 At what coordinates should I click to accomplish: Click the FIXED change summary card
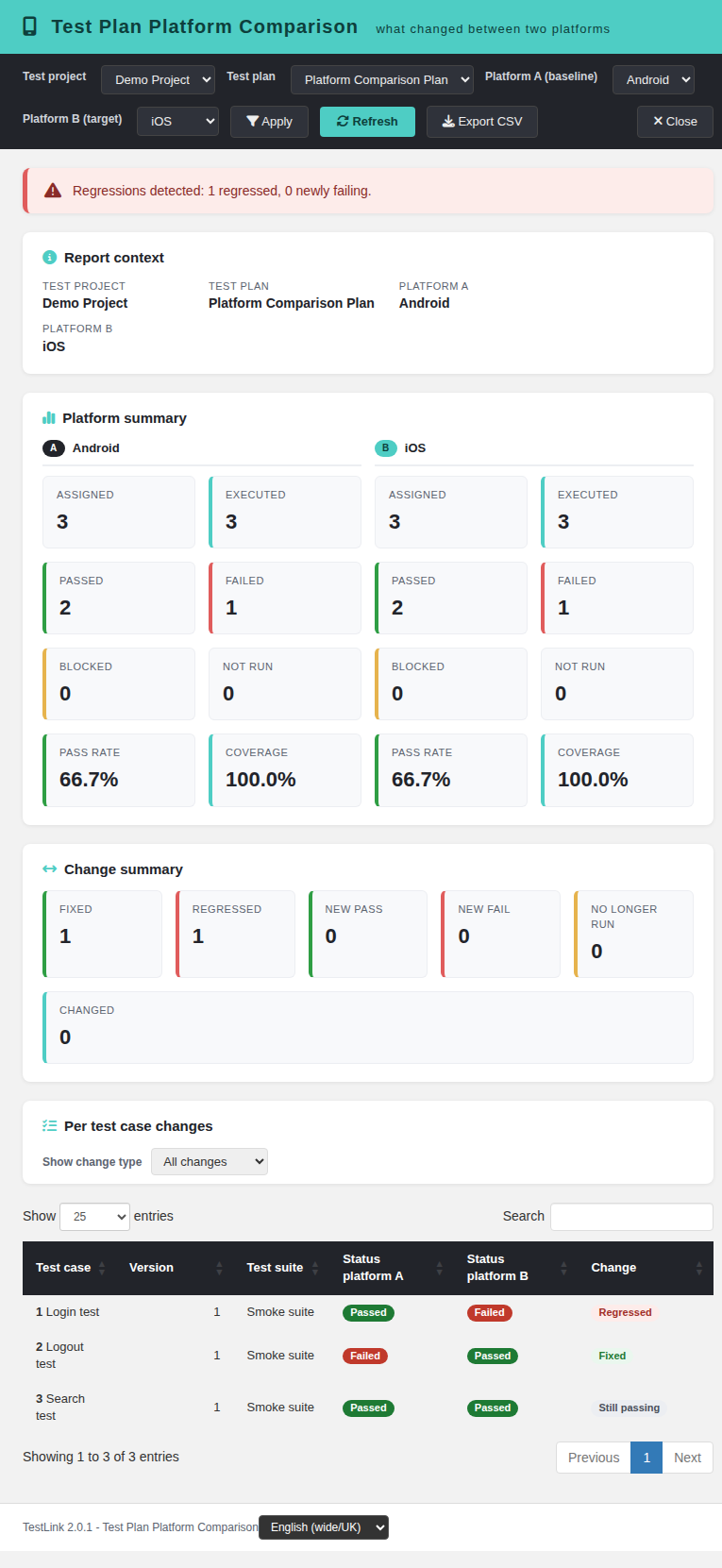point(102,934)
